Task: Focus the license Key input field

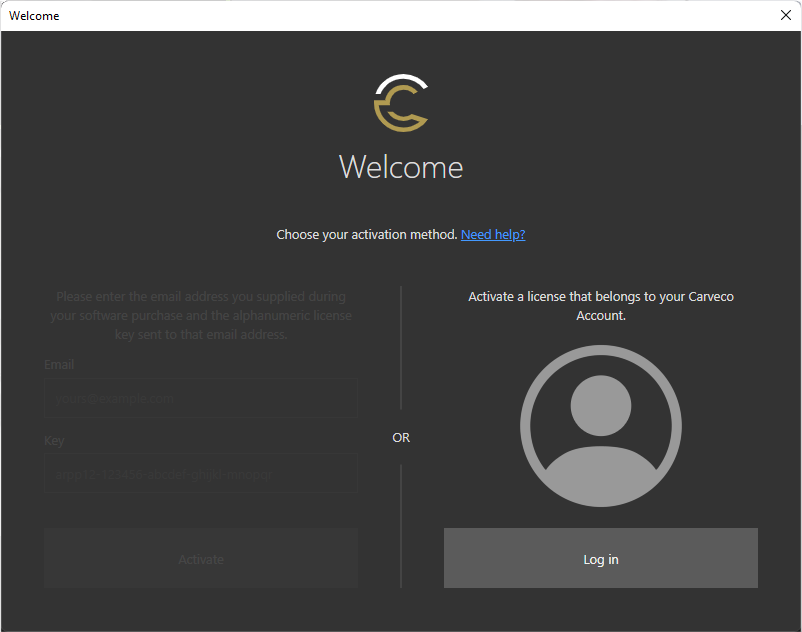Action: [x=200, y=473]
